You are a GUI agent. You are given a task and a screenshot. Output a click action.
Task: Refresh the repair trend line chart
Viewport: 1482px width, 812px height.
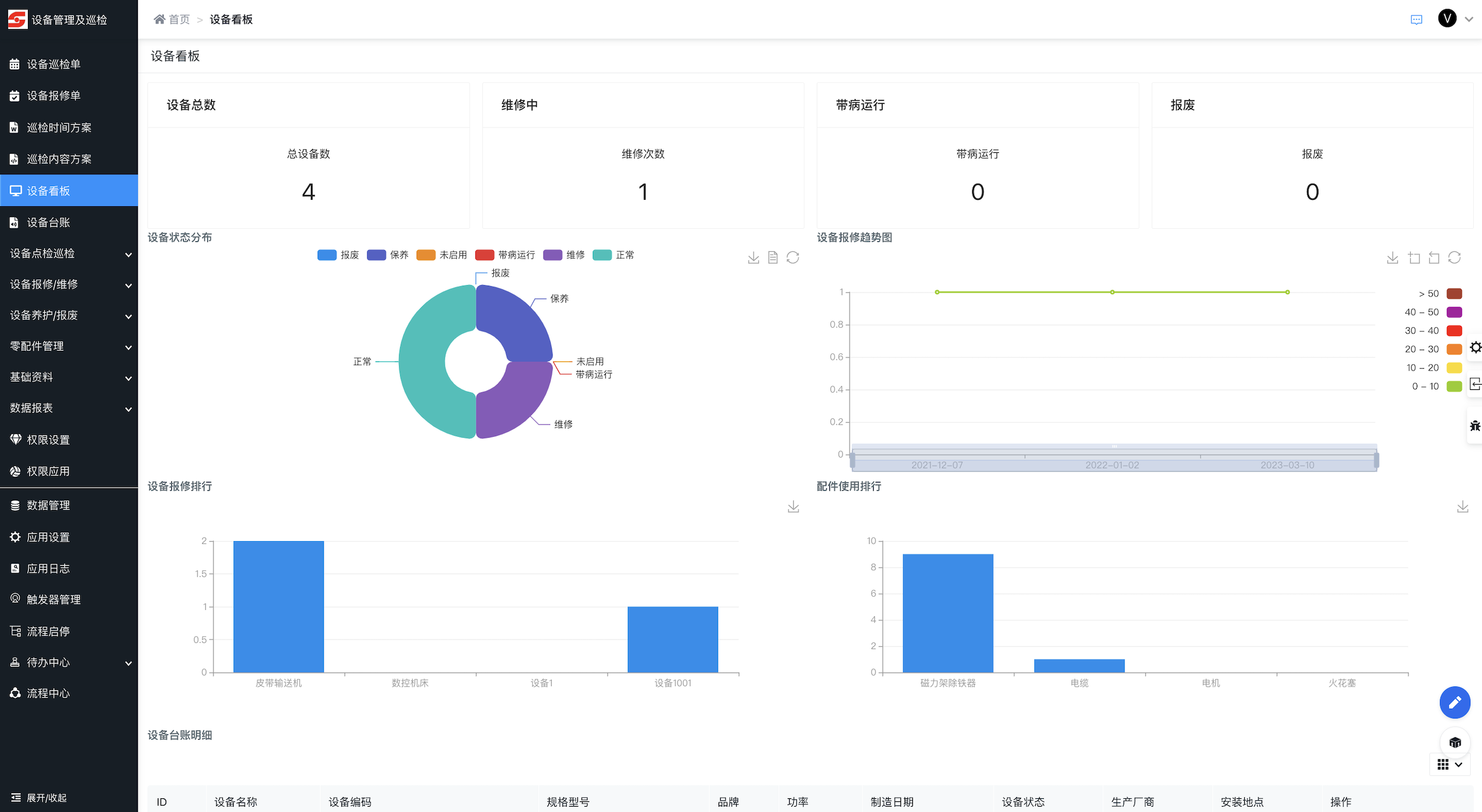1454,258
